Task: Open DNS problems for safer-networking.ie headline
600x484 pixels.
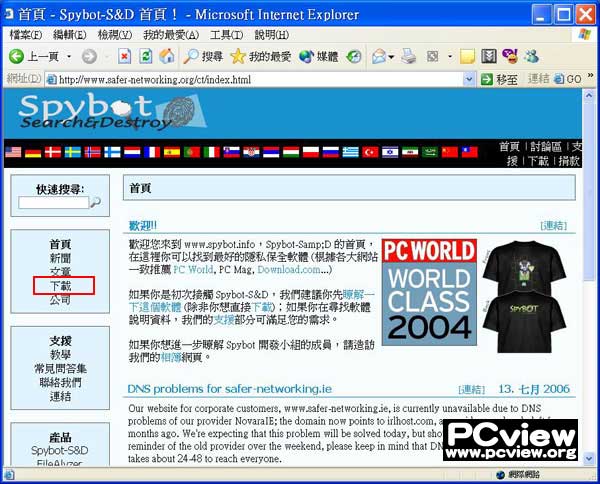Action: click(x=230, y=389)
